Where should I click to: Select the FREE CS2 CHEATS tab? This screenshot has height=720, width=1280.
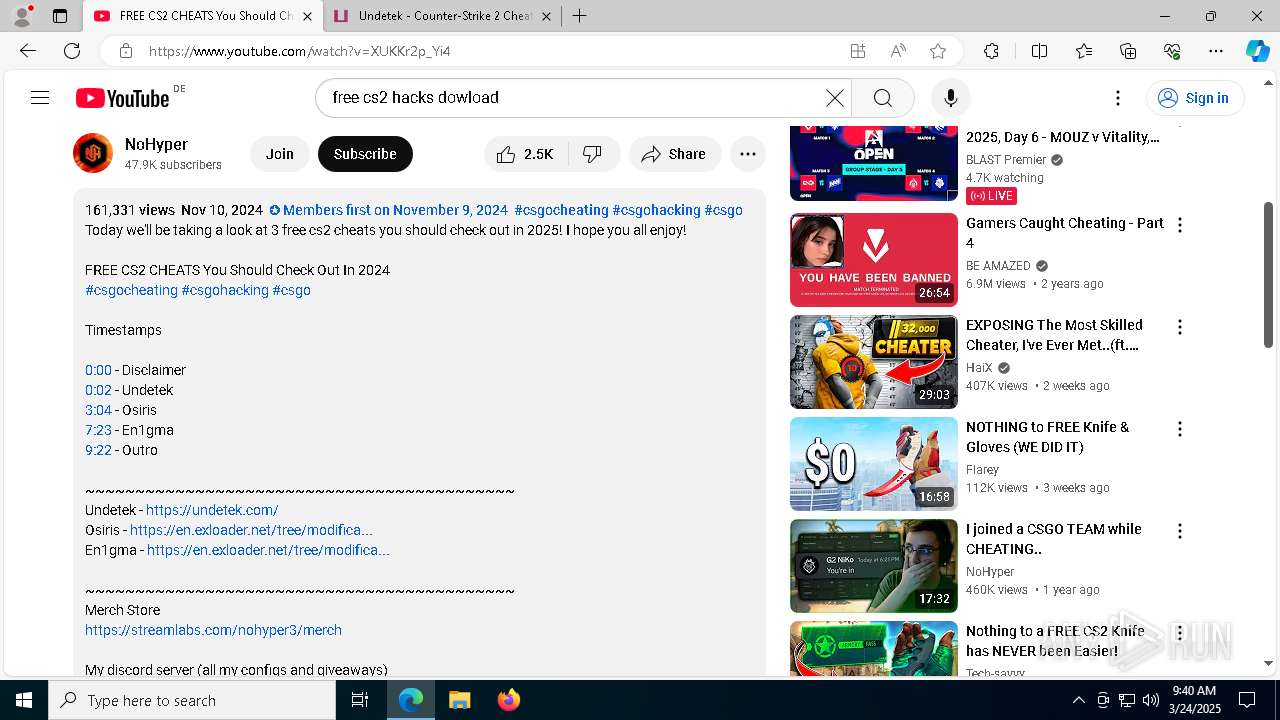(203, 16)
